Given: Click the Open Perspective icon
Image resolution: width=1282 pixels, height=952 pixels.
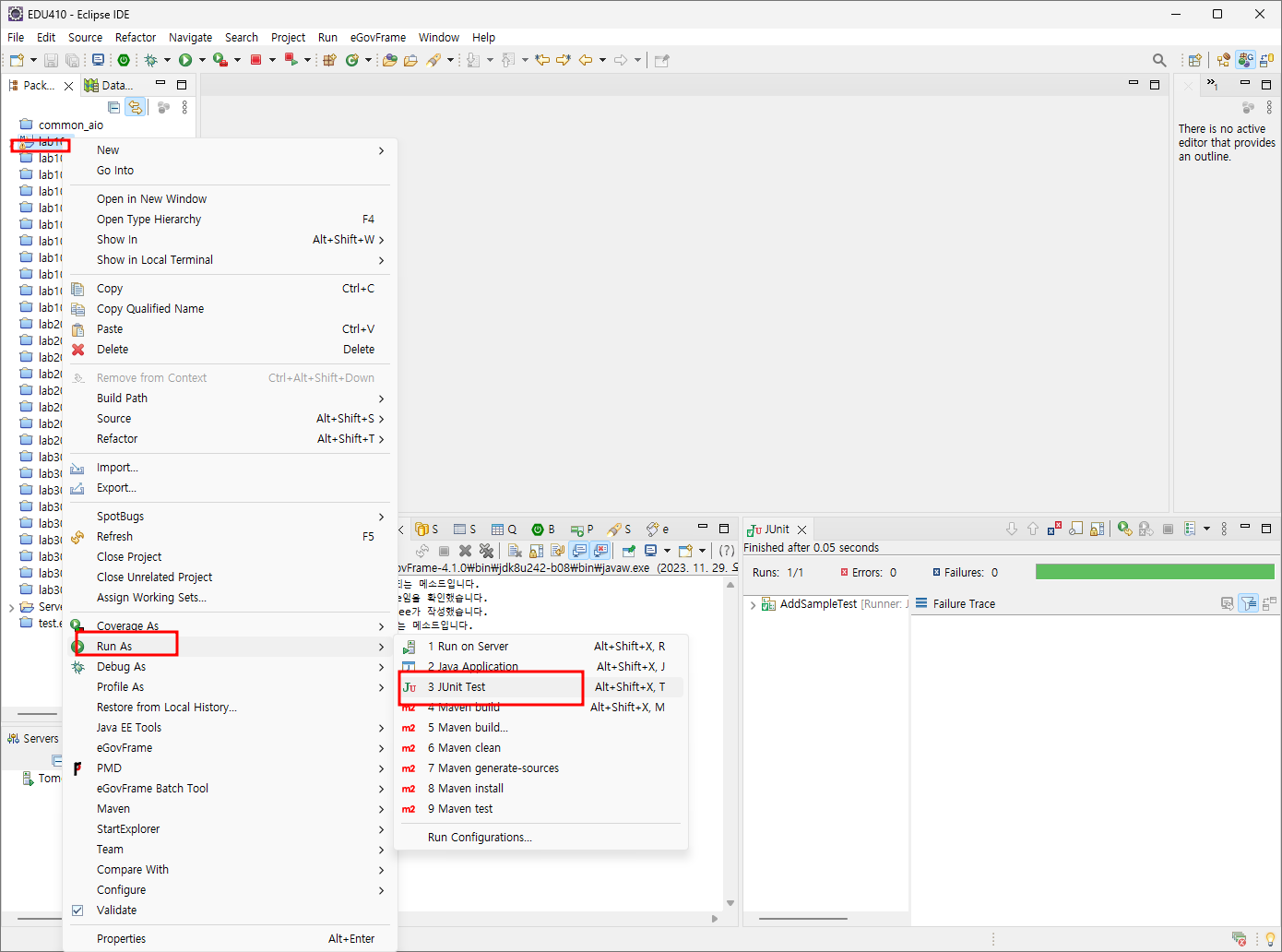Looking at the screenshot, I should pos(1194,60).
